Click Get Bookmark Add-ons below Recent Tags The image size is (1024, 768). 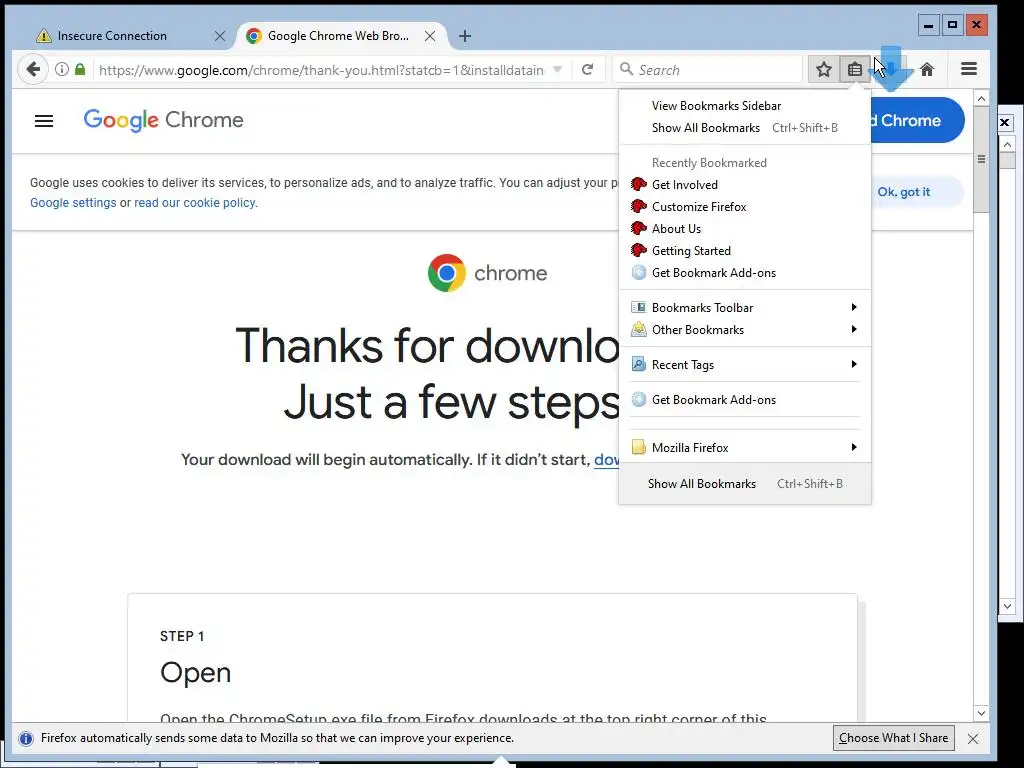pos(744,400)
